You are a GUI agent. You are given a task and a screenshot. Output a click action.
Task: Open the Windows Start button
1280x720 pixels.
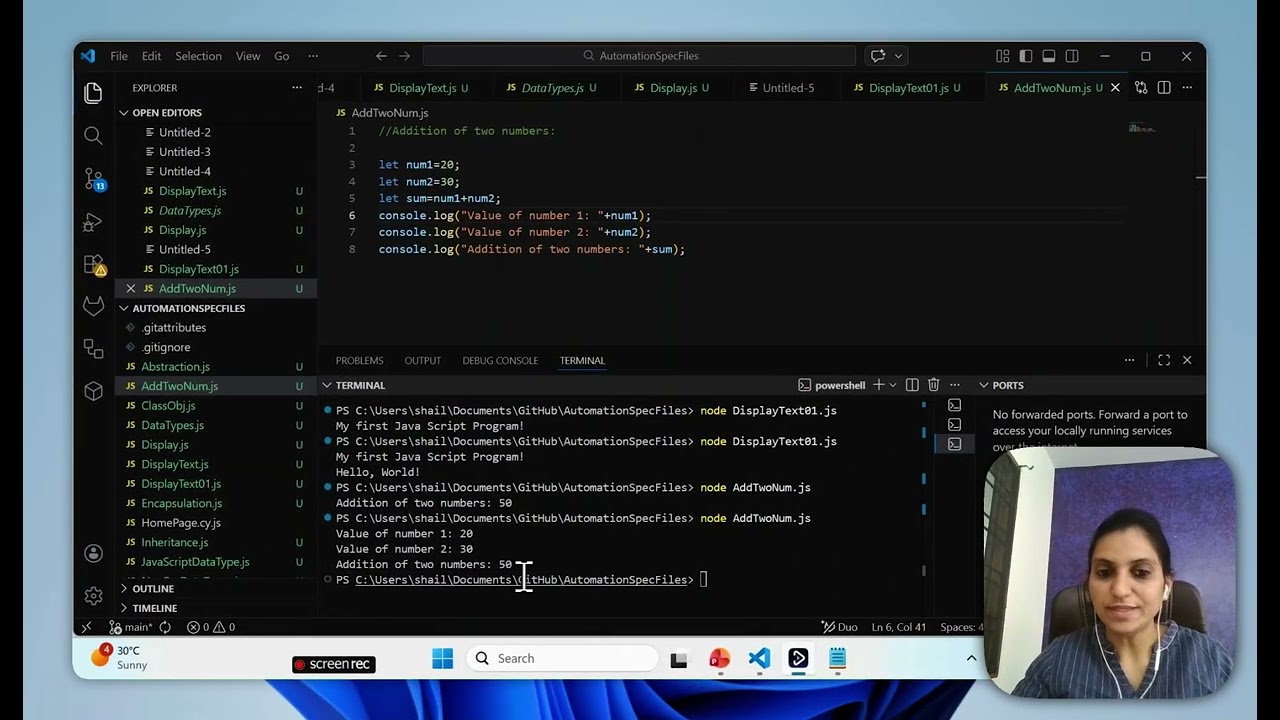[x=442, y=658]
